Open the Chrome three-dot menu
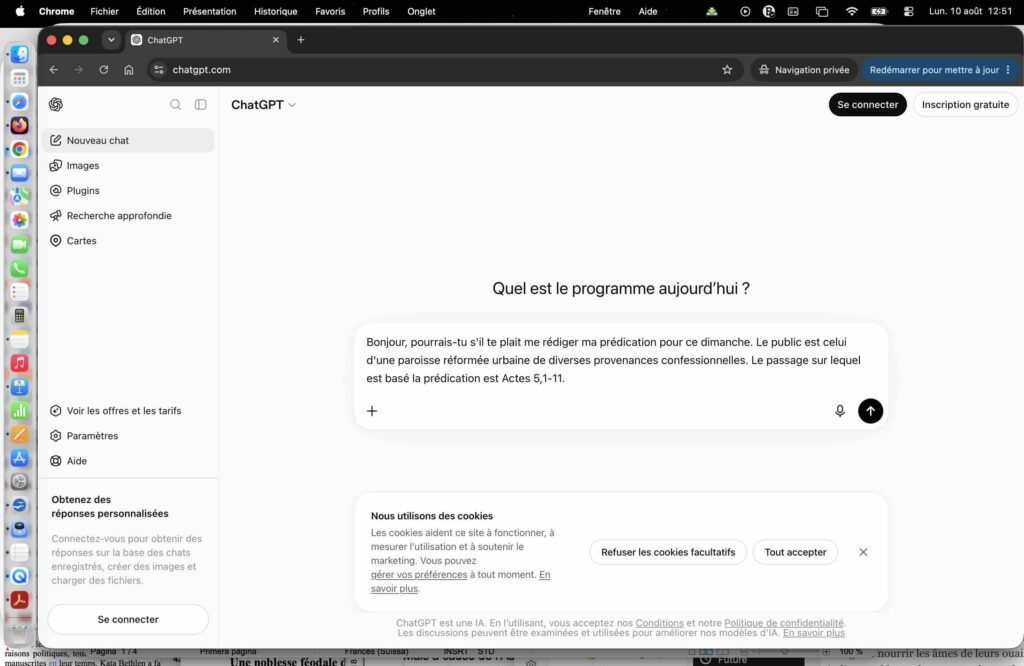 (x=1008, y=70)
